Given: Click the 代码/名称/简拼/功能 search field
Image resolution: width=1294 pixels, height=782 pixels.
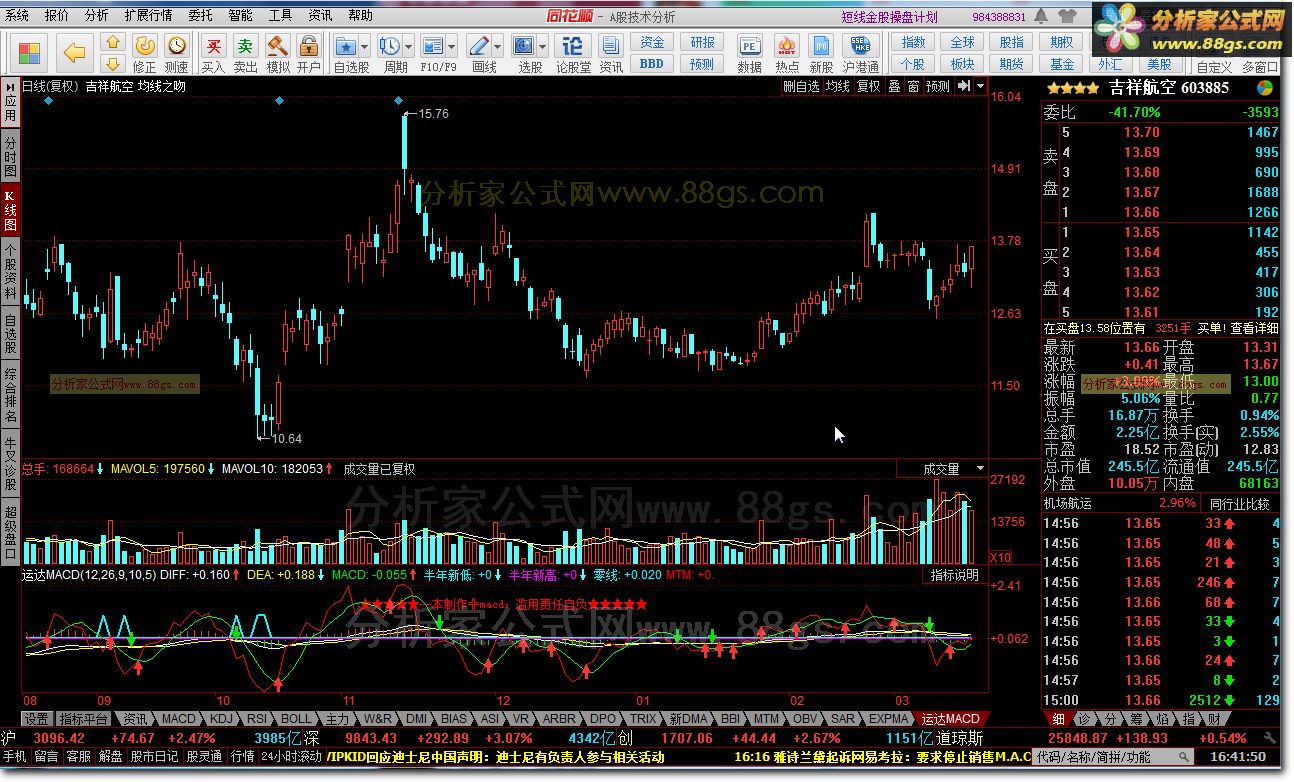Looking at the screenshot, I should click(x=1114, y=758).
